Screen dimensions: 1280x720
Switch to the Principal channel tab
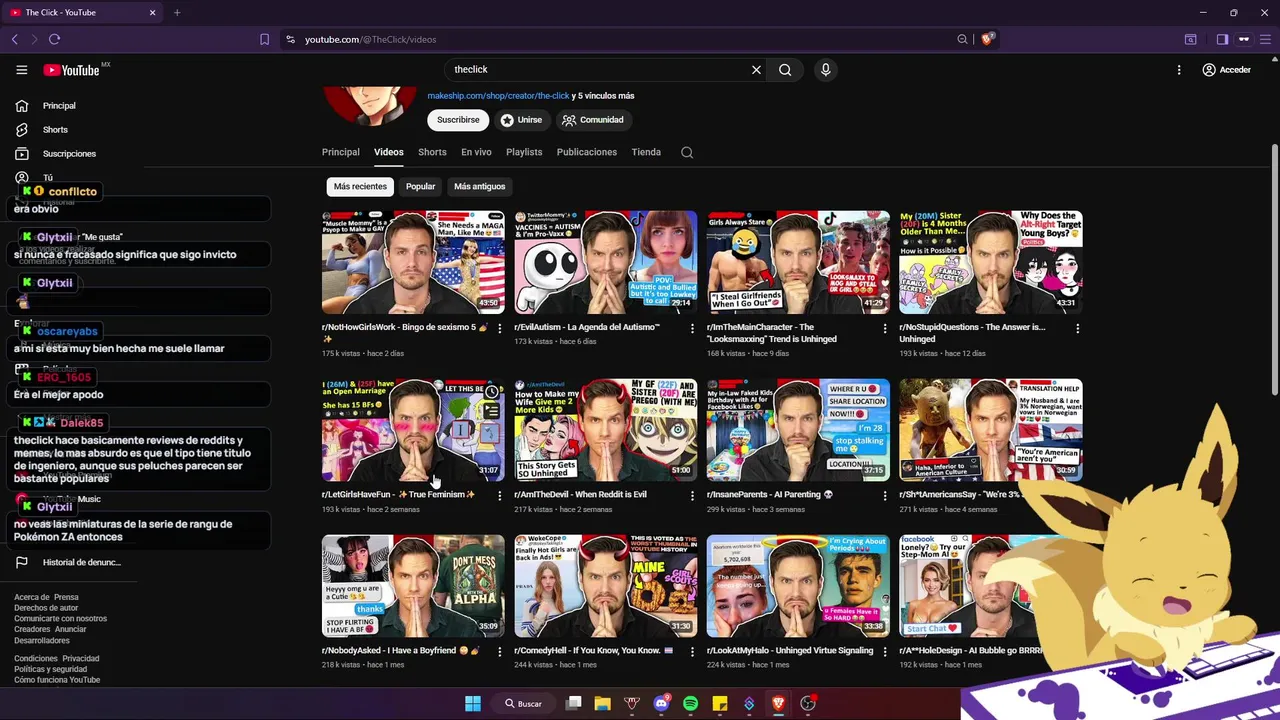tap(340, 152)
